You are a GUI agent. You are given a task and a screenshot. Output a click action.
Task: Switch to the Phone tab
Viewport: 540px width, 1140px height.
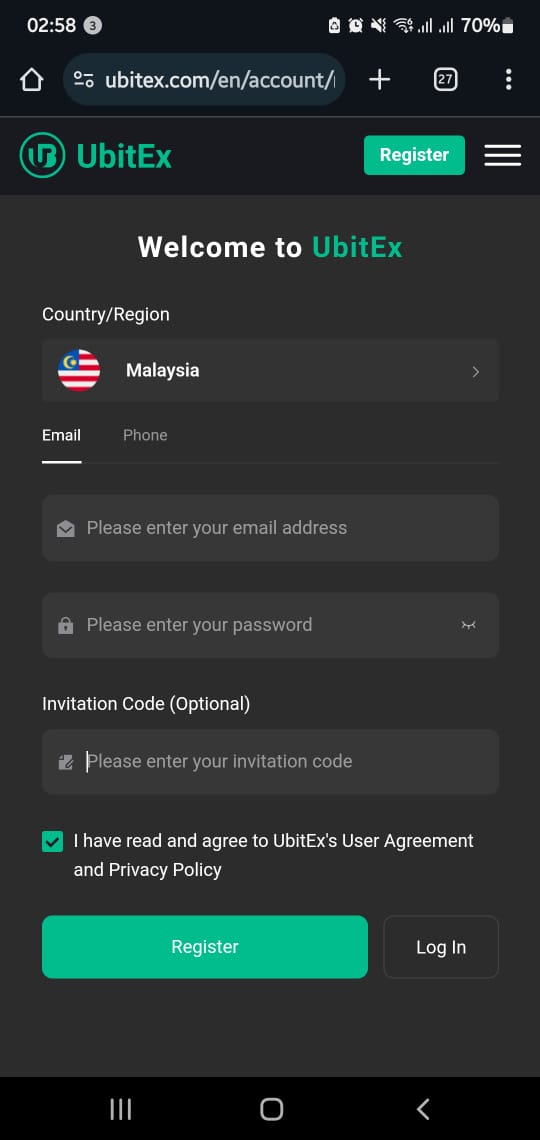tap(145, 435)
